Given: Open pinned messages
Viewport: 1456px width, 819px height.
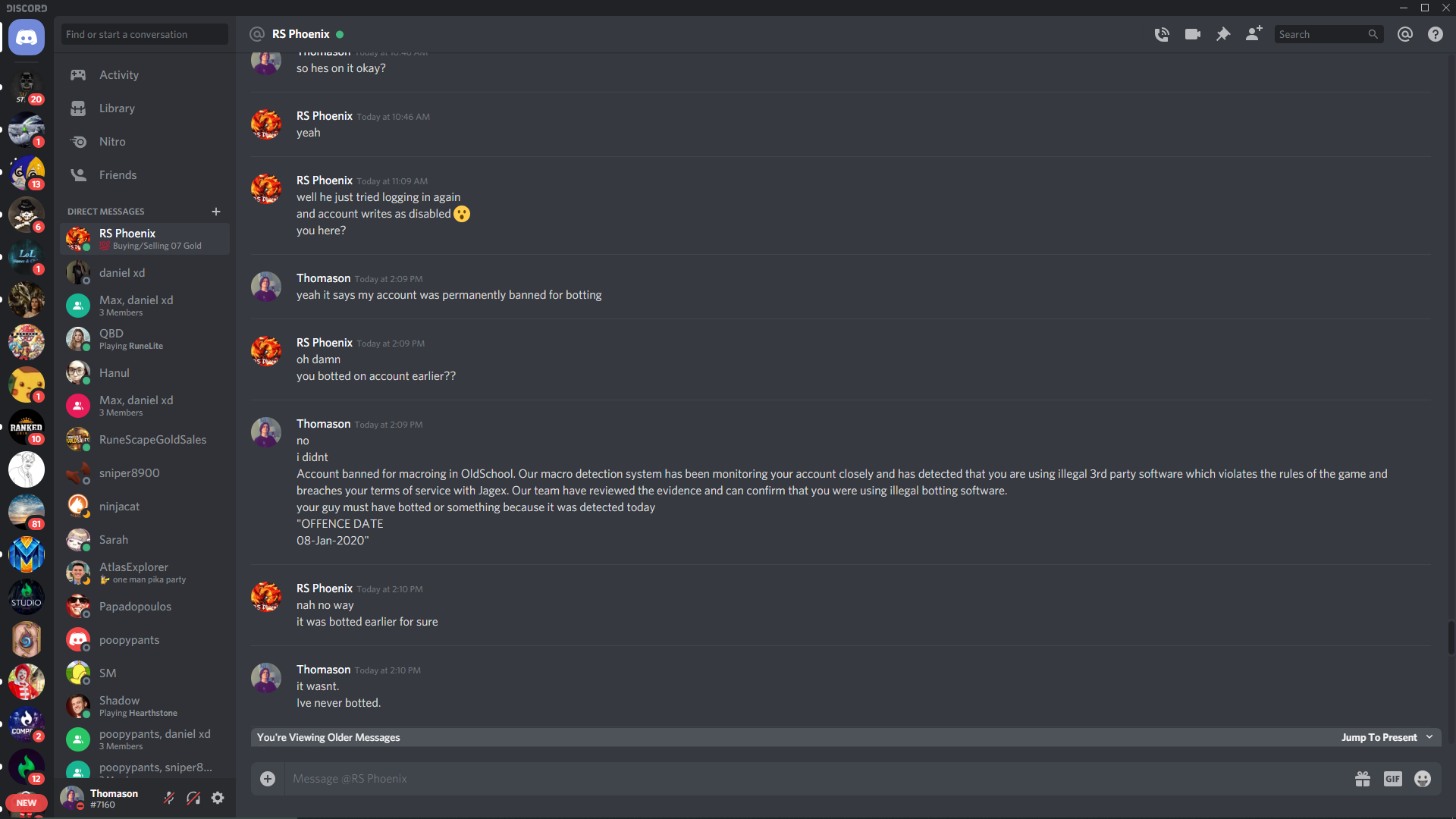Looking at the screenshot, I should pyautogui.click(x=1222, y=34).
